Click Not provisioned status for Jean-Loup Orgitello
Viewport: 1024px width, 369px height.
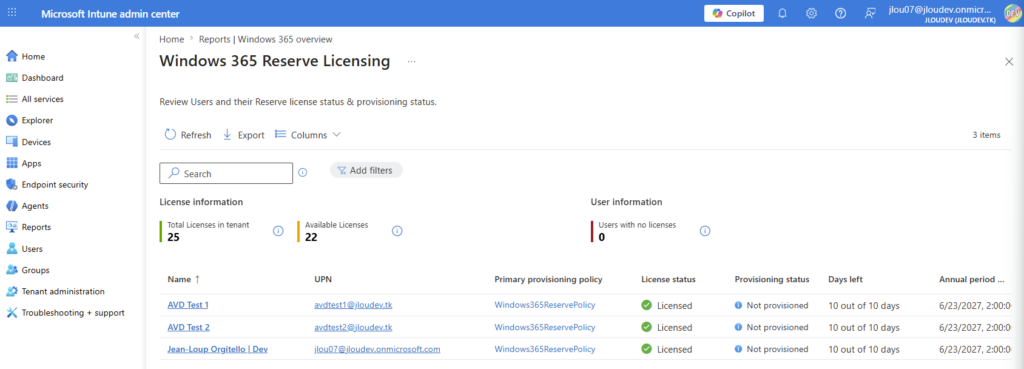[x=771, y=349]
